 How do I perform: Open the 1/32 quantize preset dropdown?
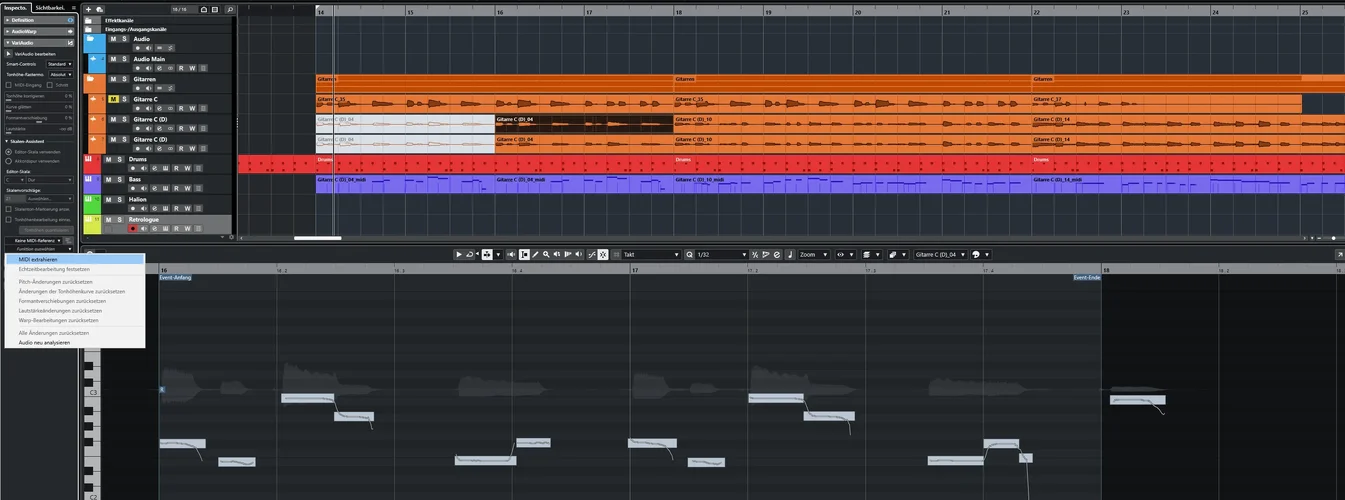coord(717,255)
